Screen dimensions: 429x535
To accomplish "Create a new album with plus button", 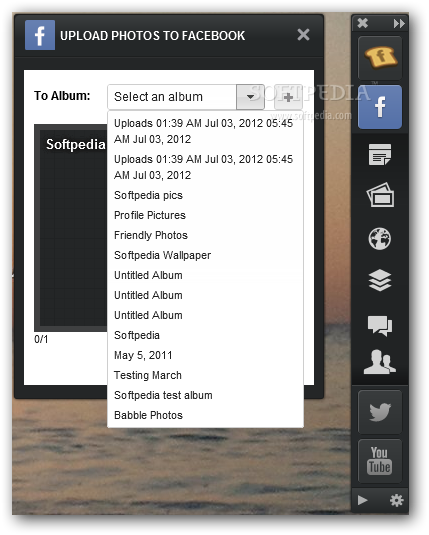I will (x=288, y=97).
